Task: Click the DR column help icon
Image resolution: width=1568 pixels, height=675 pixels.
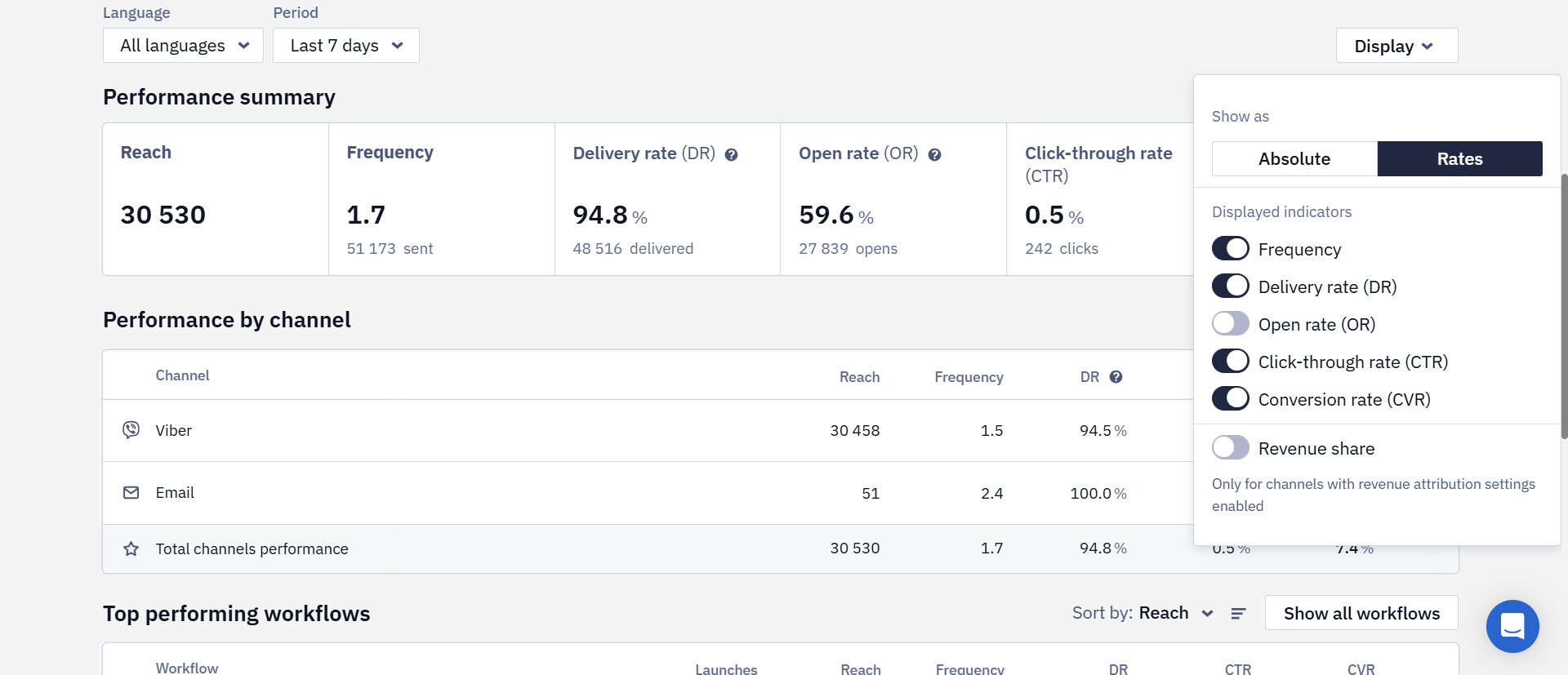Action: 1116,377
